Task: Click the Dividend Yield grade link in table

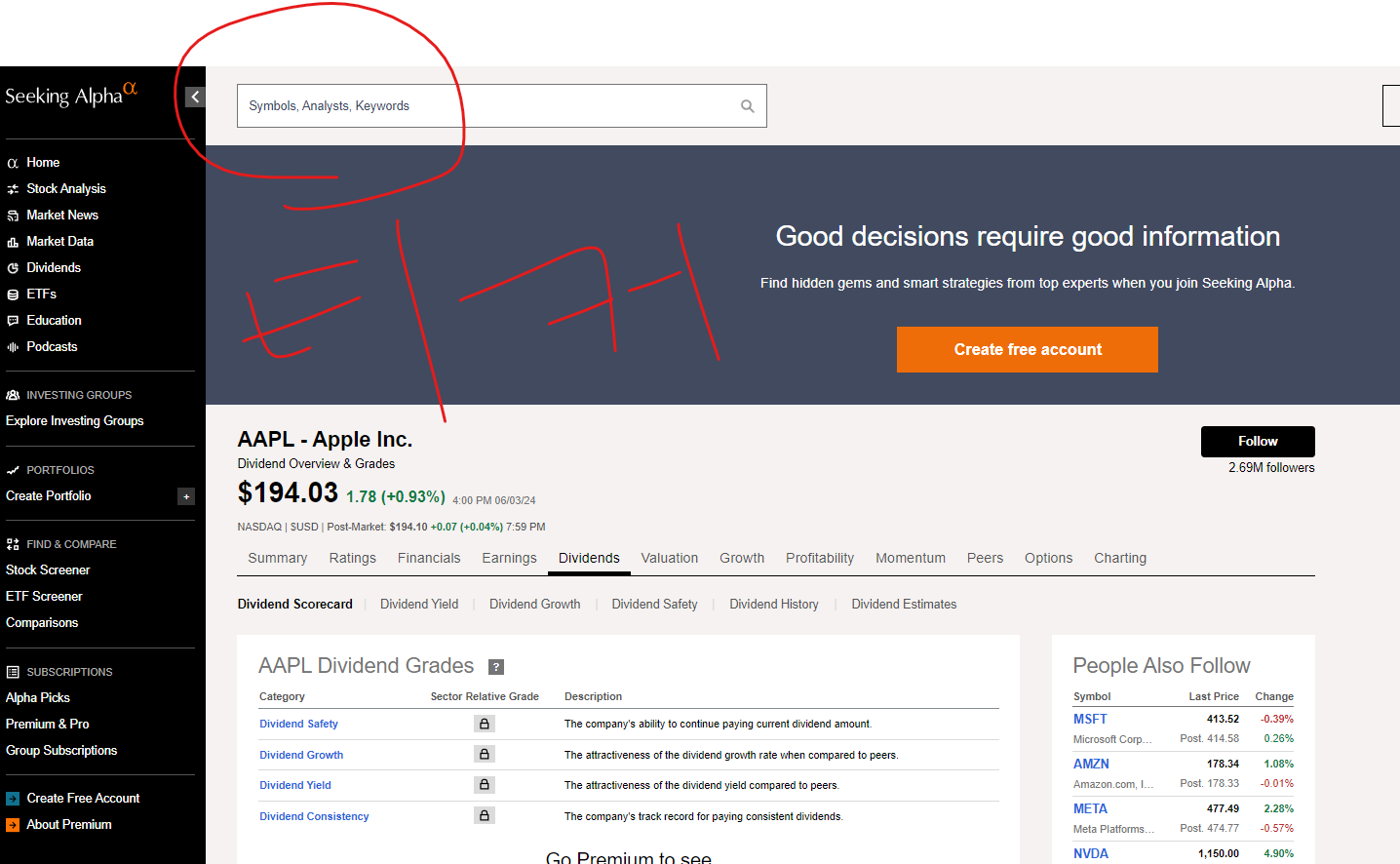Action: [295, 785]
